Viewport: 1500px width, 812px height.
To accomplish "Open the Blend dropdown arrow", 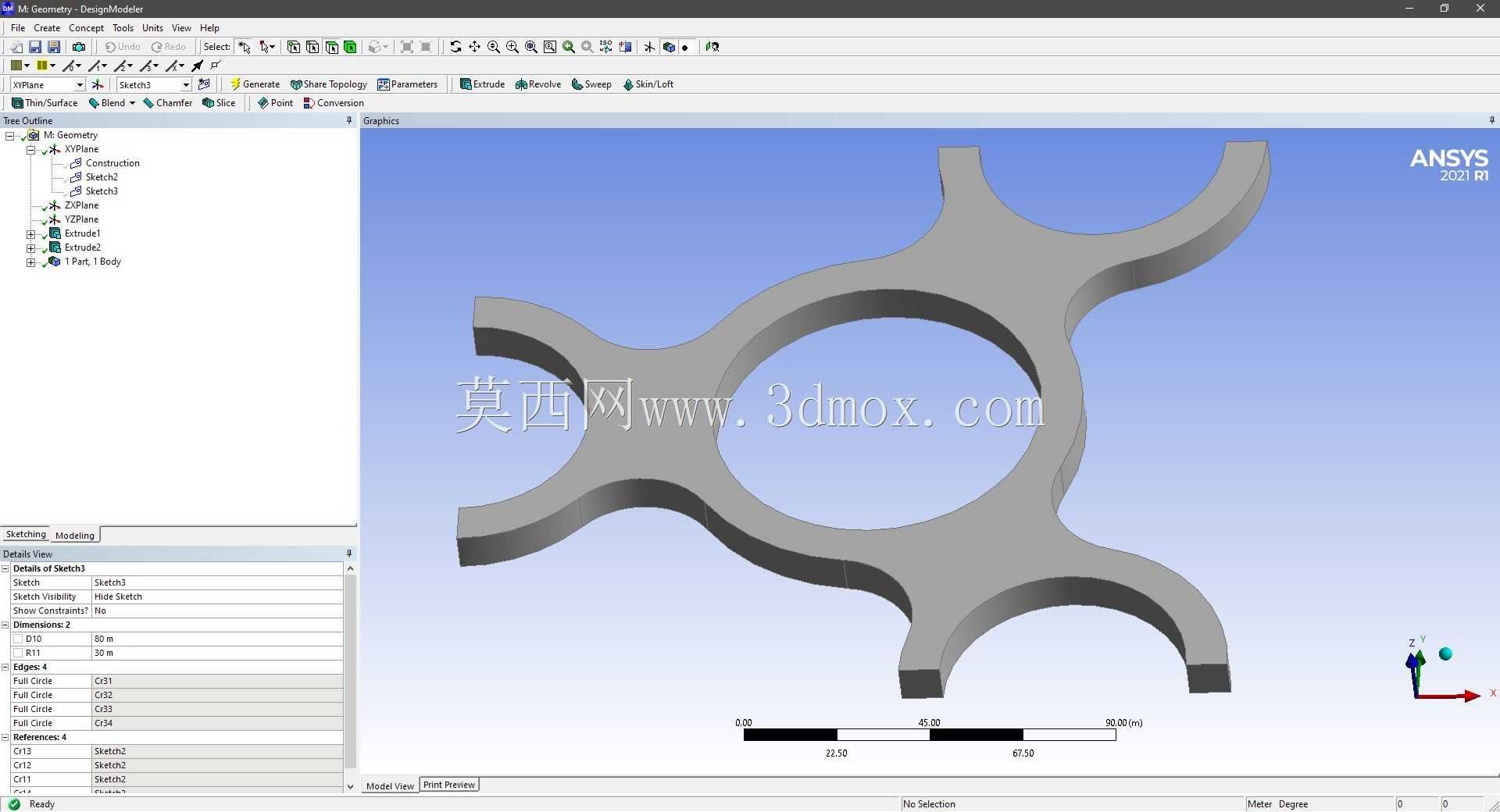I will point(132,103).
